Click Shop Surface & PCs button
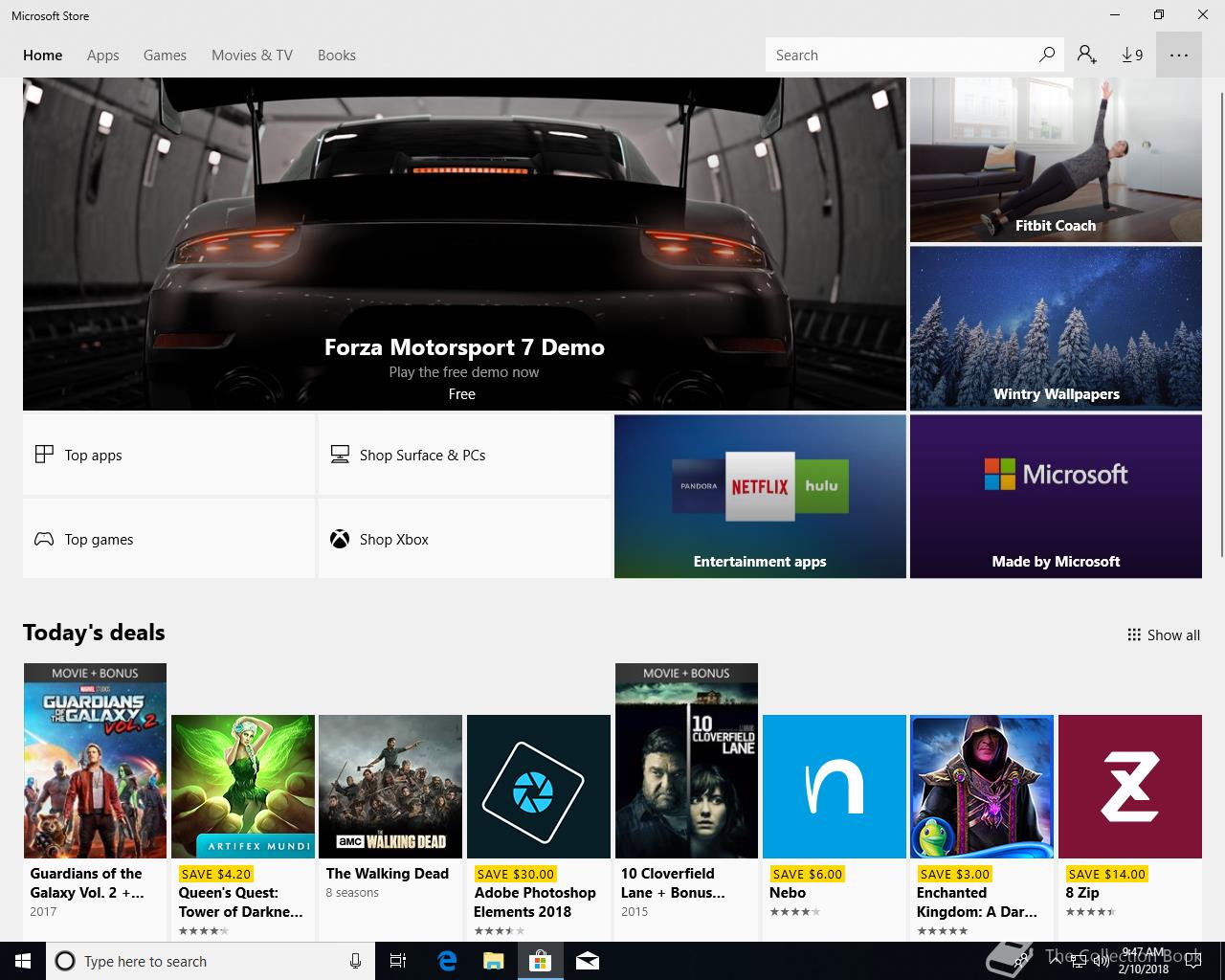 click(x=464, y=455)
